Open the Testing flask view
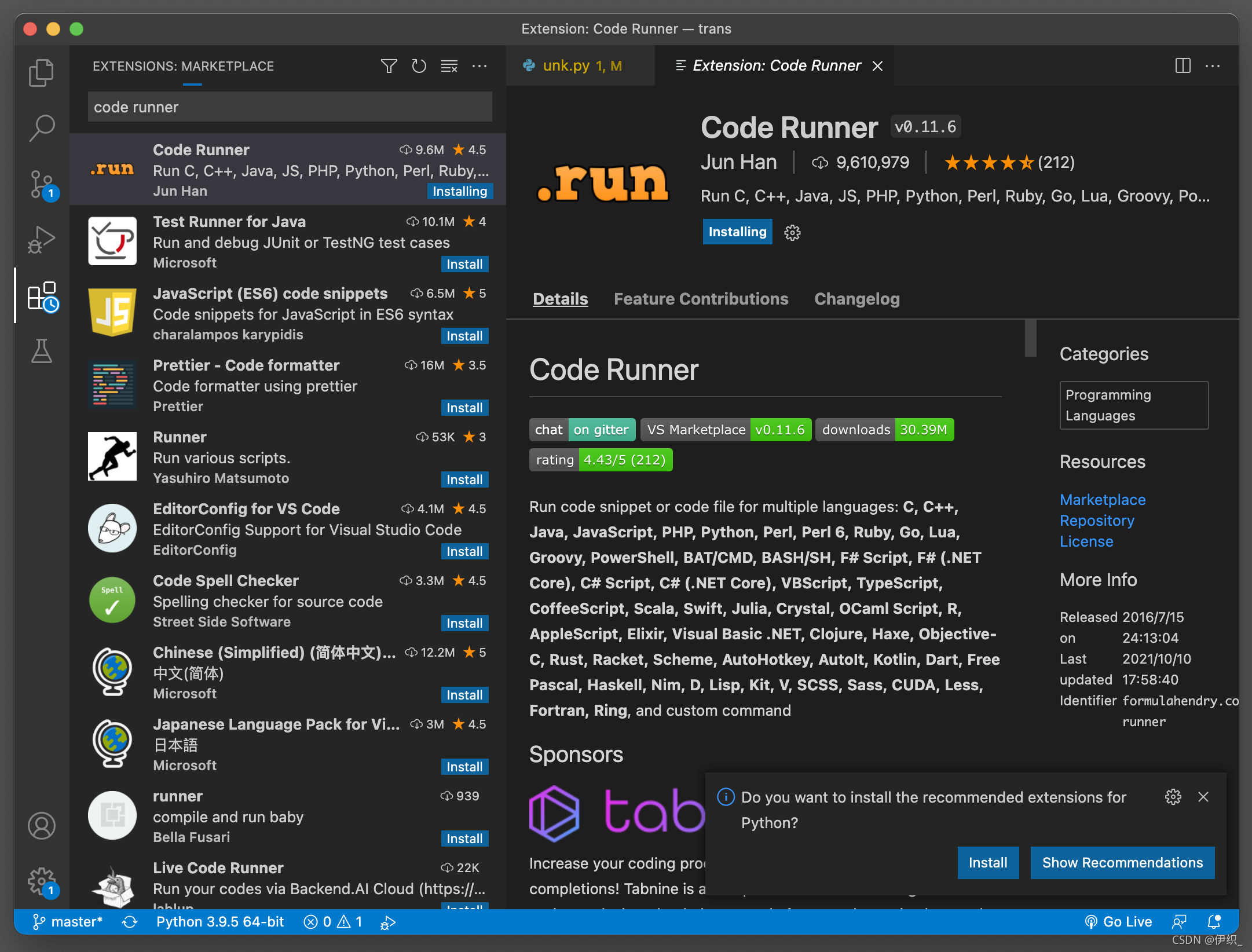 (x=42, y=351)
